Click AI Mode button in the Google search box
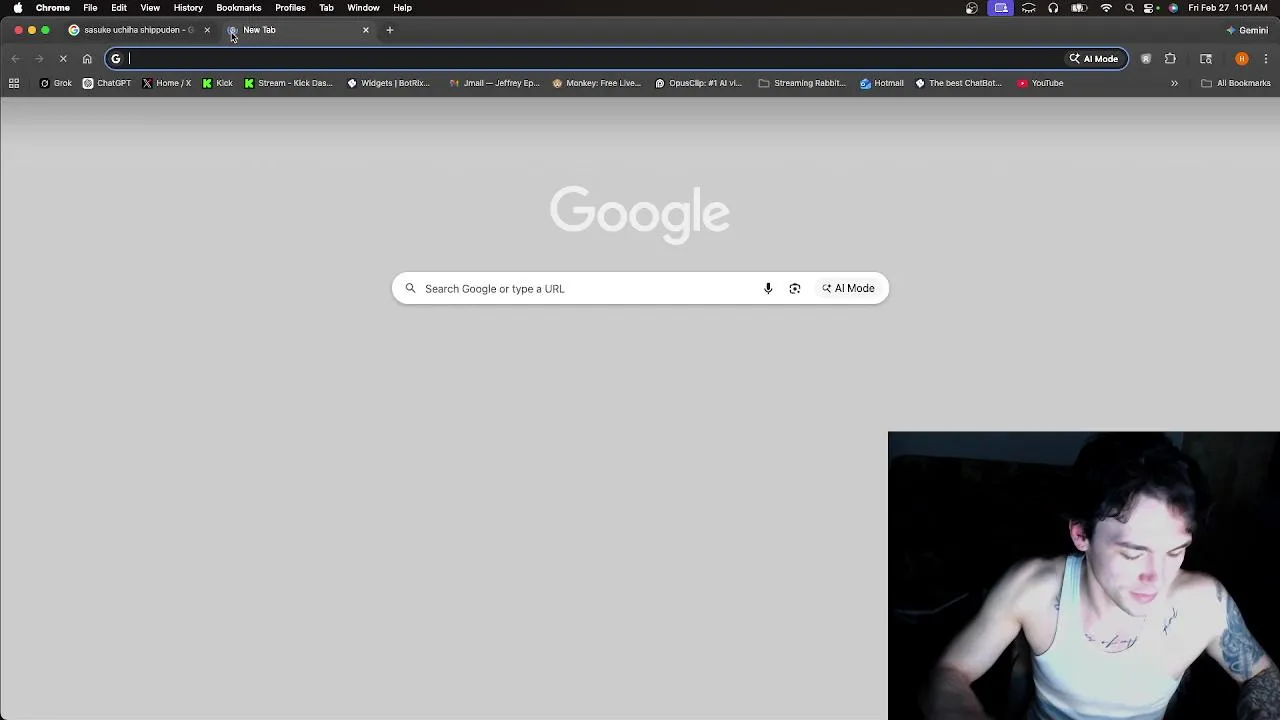The image size is (1280, 720). (x=848, y=288)
